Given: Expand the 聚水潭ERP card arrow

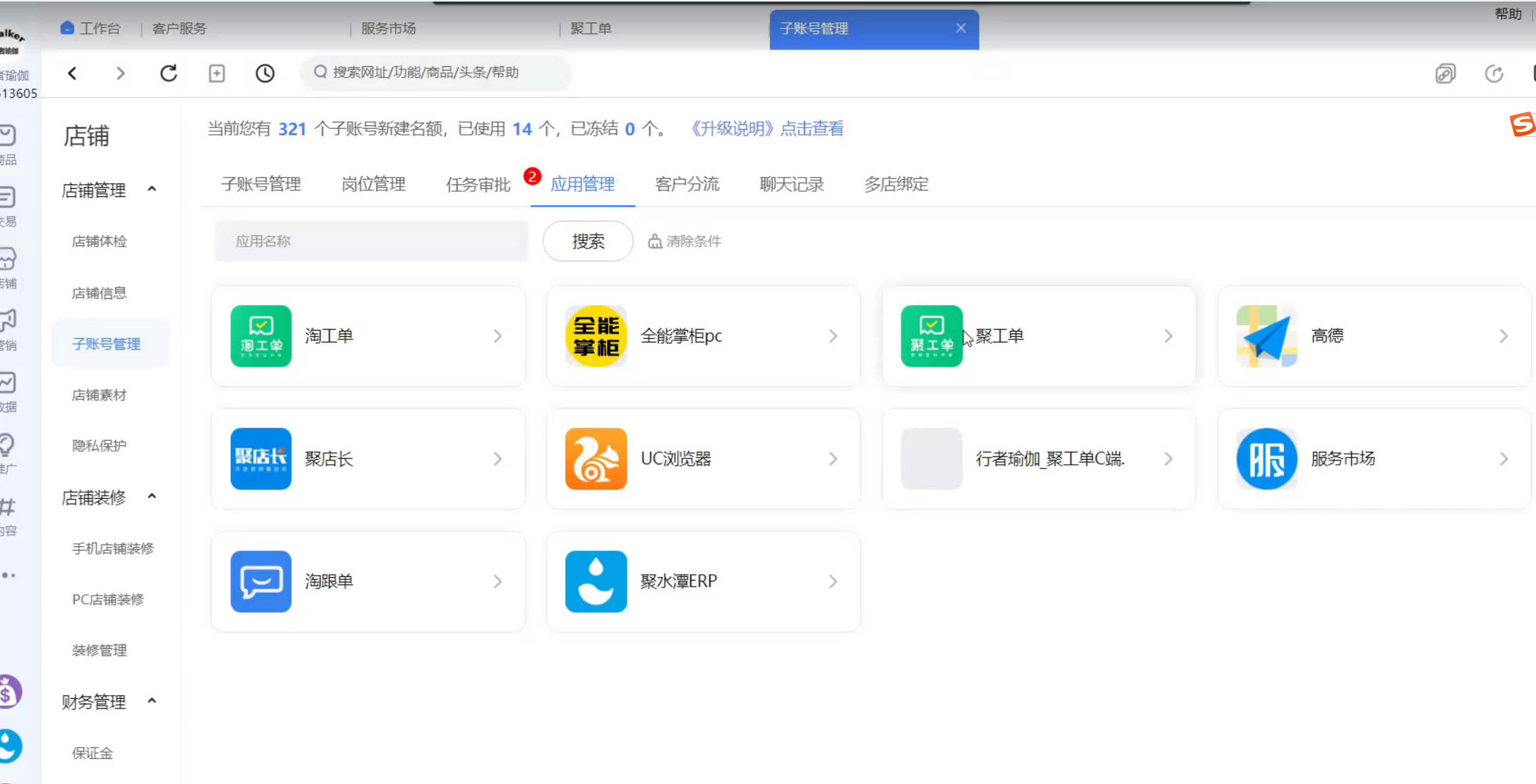Looking at the screenshot, I should (x=833, y=582).
